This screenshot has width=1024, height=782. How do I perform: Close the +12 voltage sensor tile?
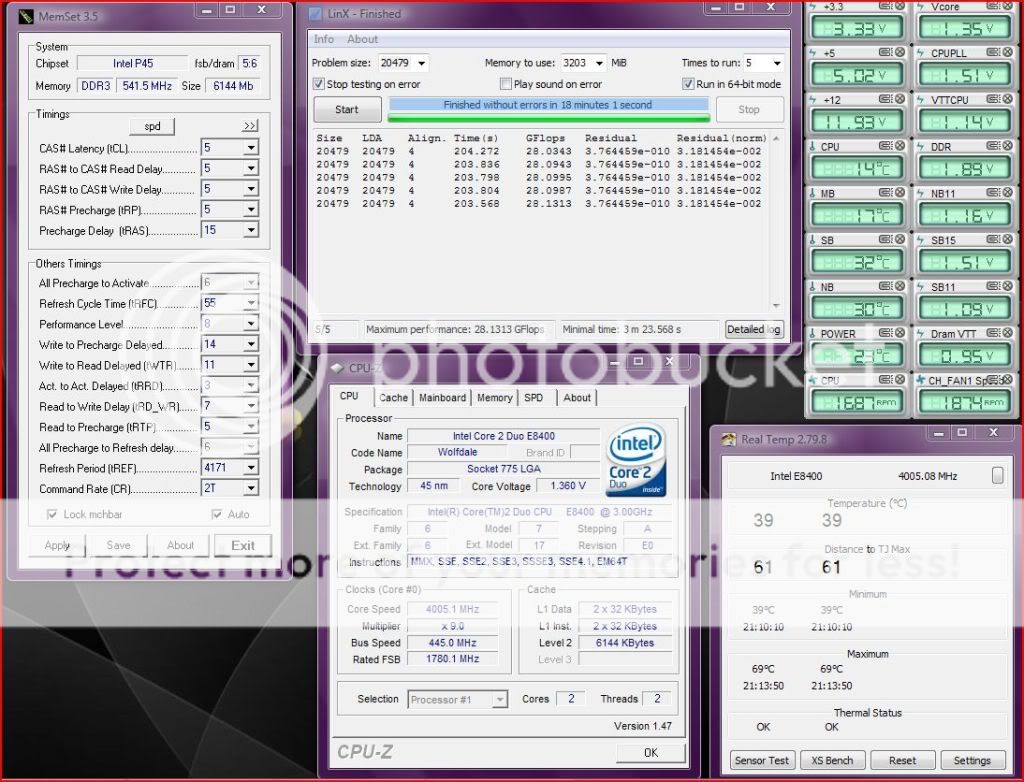900,99
